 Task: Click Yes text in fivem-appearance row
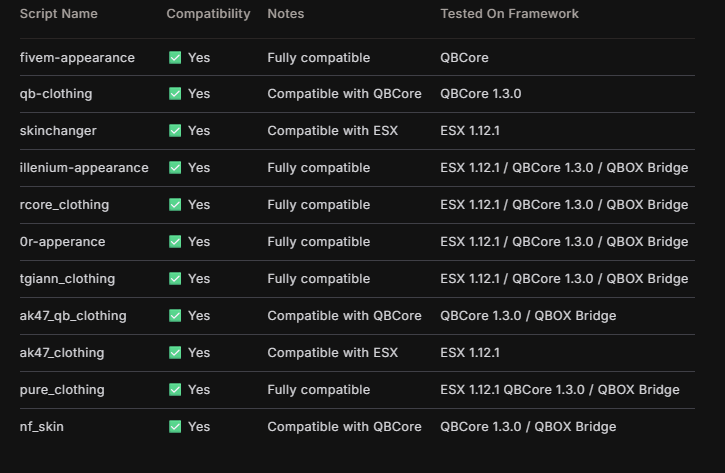pyautogui.click(x=199, y=58)
